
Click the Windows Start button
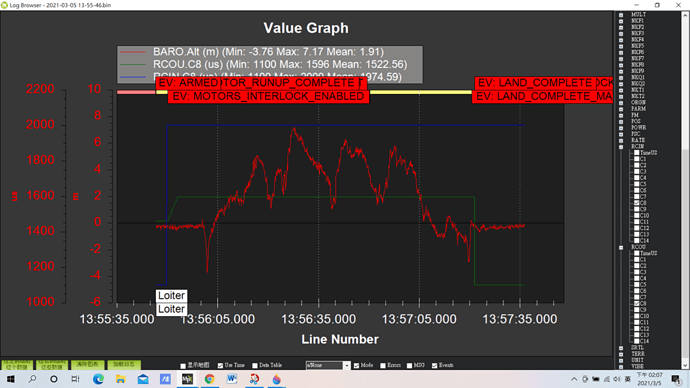click(10, 379)
